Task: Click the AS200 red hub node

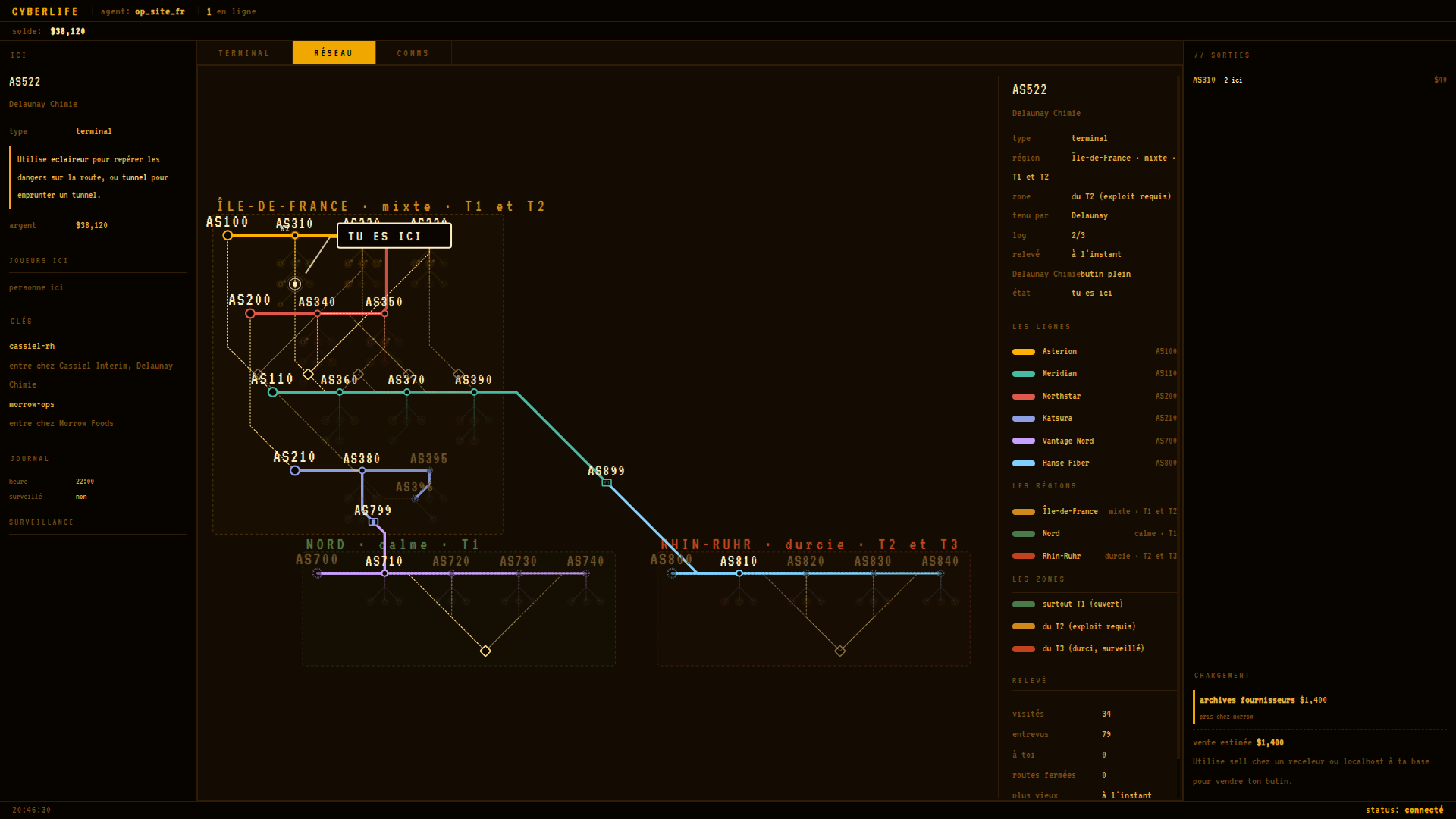Action: [250, 314]
